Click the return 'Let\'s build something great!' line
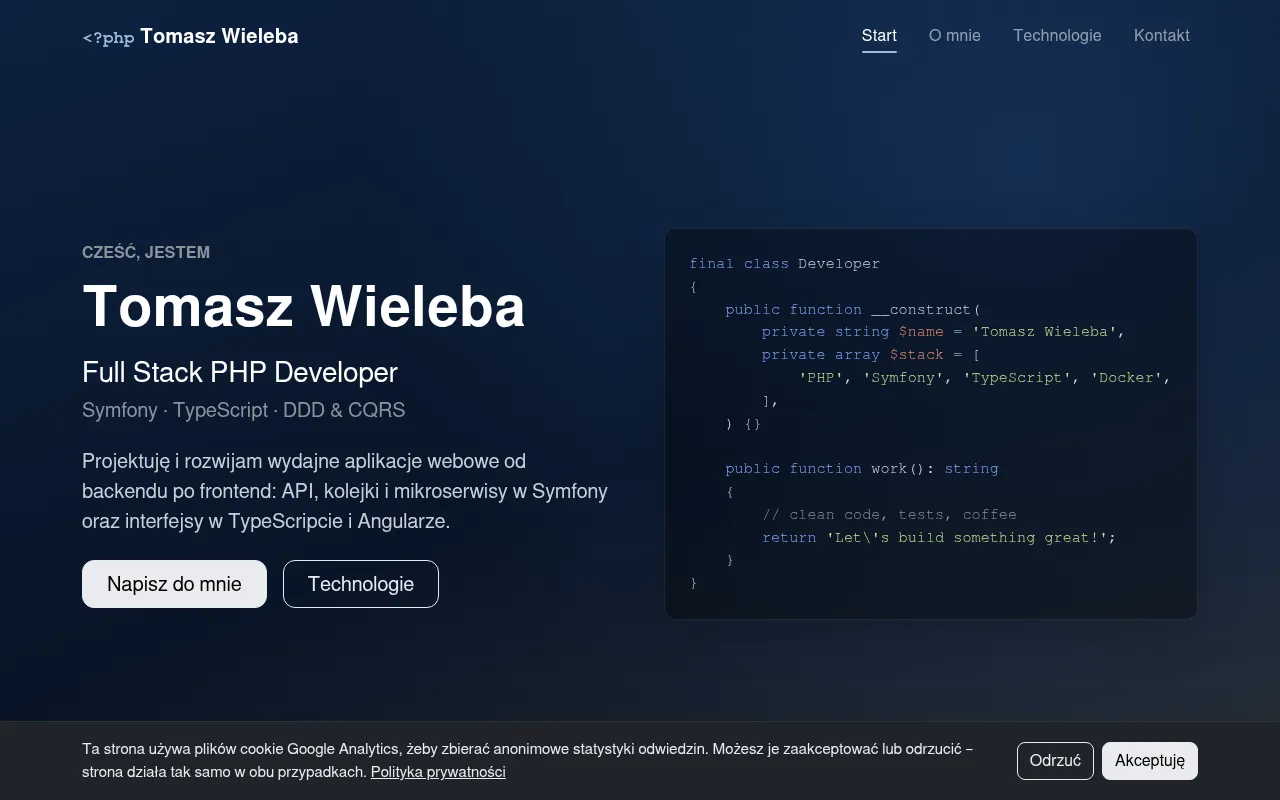This screenshot has width=1280, height=800. [x=939, y=538]
